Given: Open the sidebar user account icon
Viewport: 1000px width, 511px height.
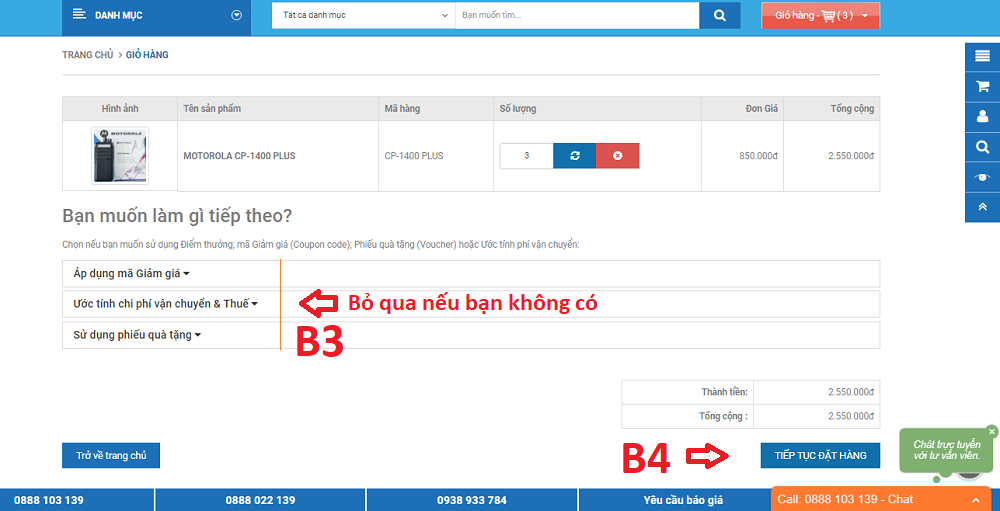Looking at the screenshot, I should 982,116.
